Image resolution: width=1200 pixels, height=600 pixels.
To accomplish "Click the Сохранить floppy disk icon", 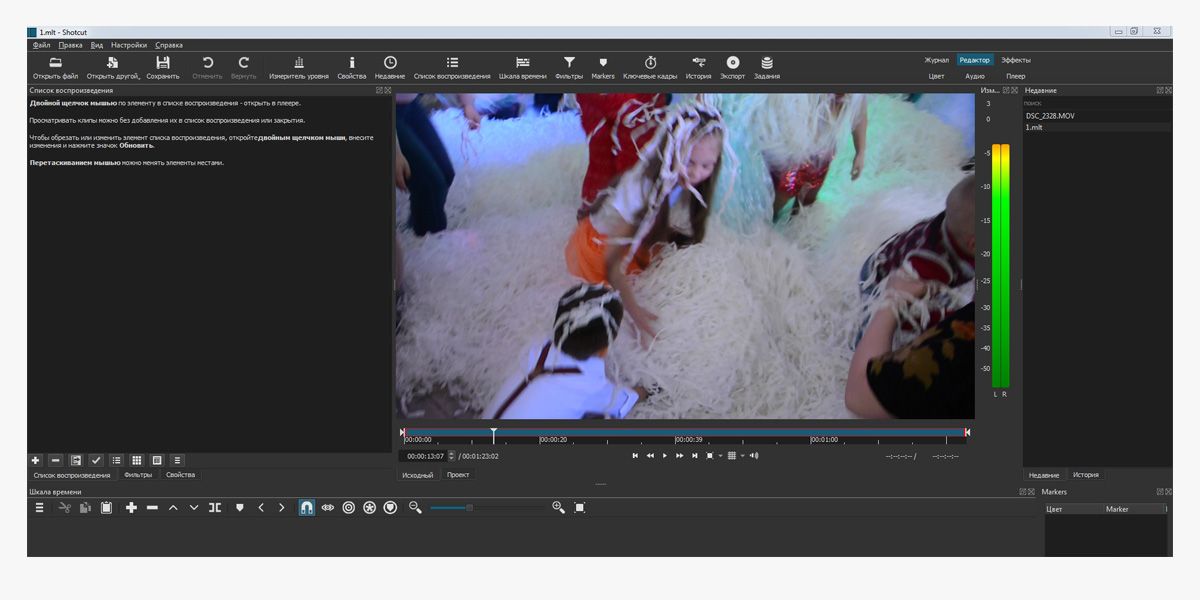I will (x=162, y=62).
